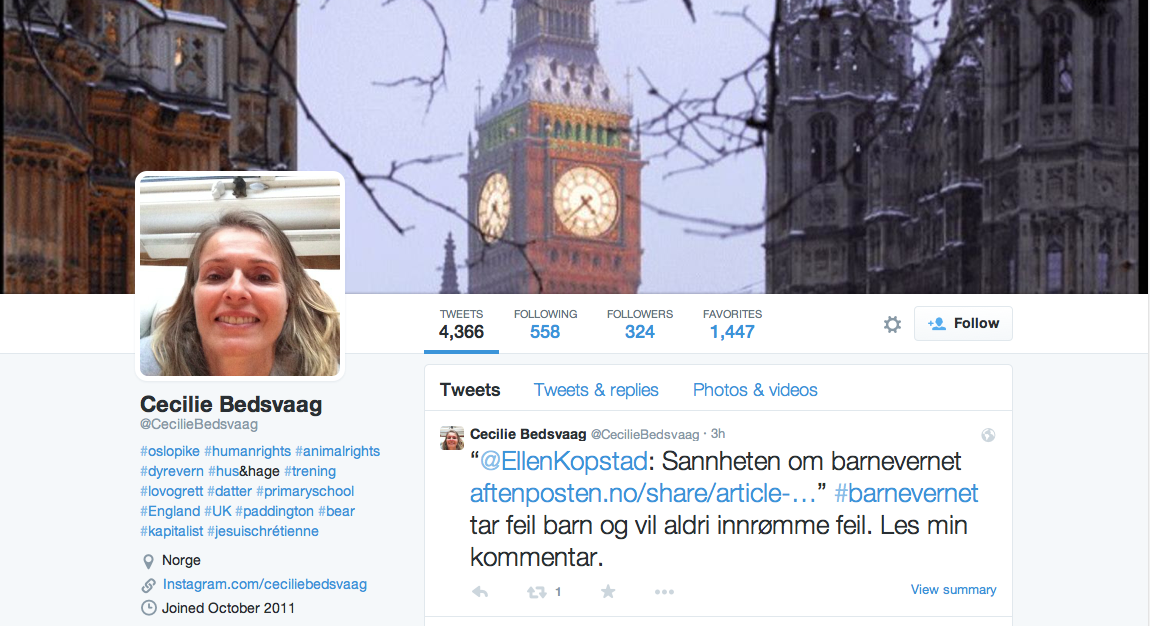Retweet the barnevernet tweet
This screenshot has height=626, width=1150.
tap(537, 592)
